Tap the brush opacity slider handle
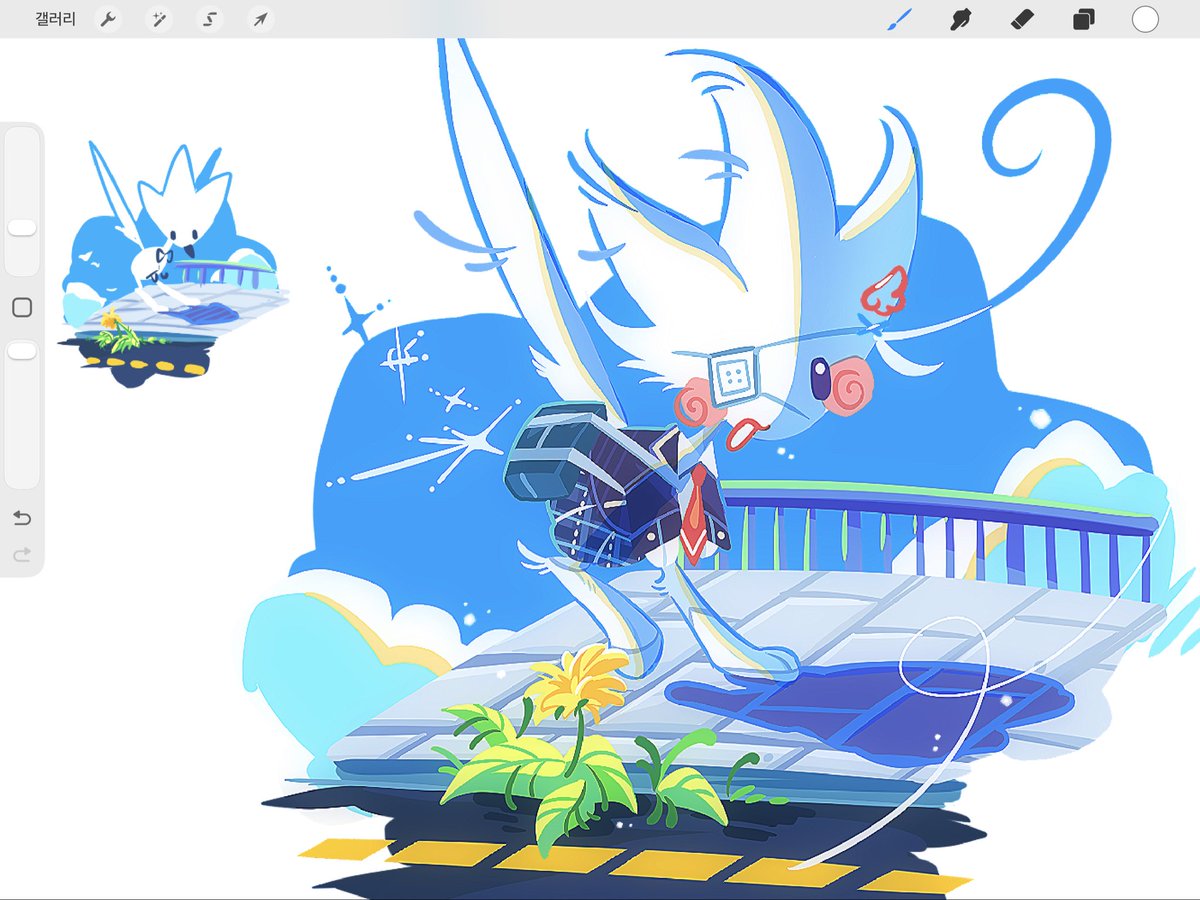 click(22, 351)
